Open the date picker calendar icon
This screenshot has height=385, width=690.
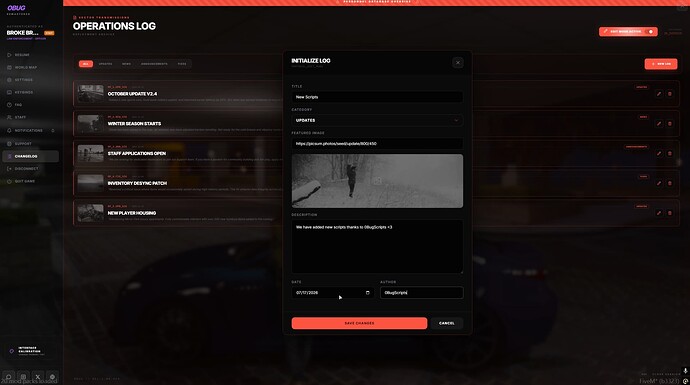pyautogui.click(x=367, y=293)
